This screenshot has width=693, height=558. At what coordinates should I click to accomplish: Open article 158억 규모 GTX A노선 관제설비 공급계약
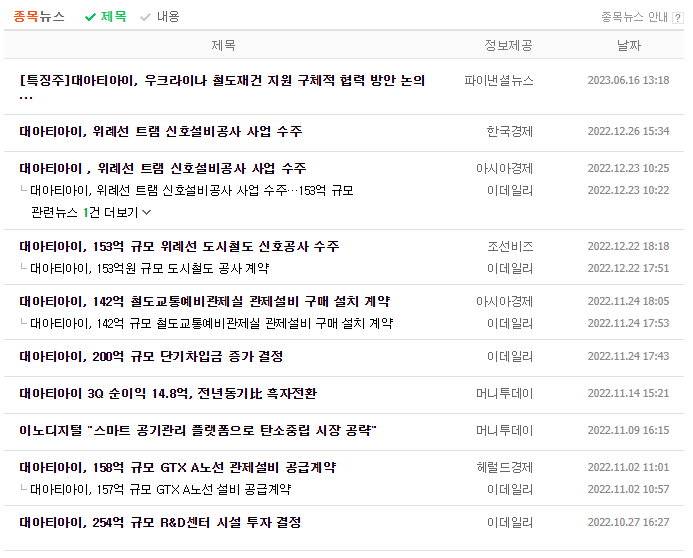(x=178, y=467)
